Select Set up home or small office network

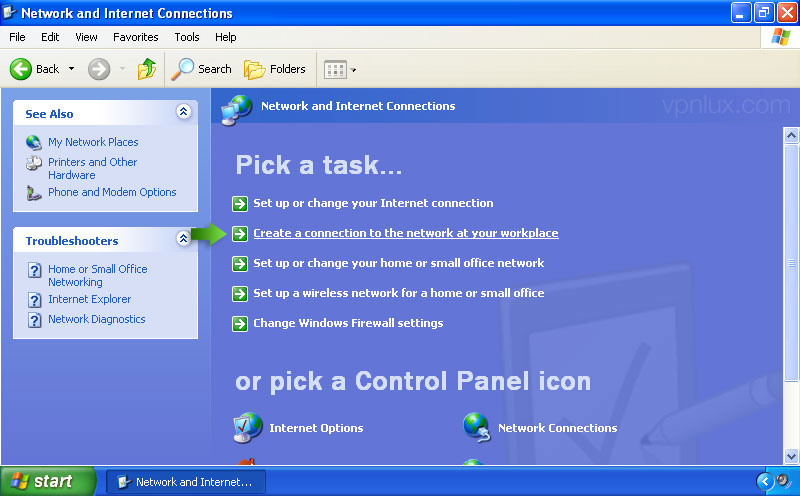coord(399,263)
